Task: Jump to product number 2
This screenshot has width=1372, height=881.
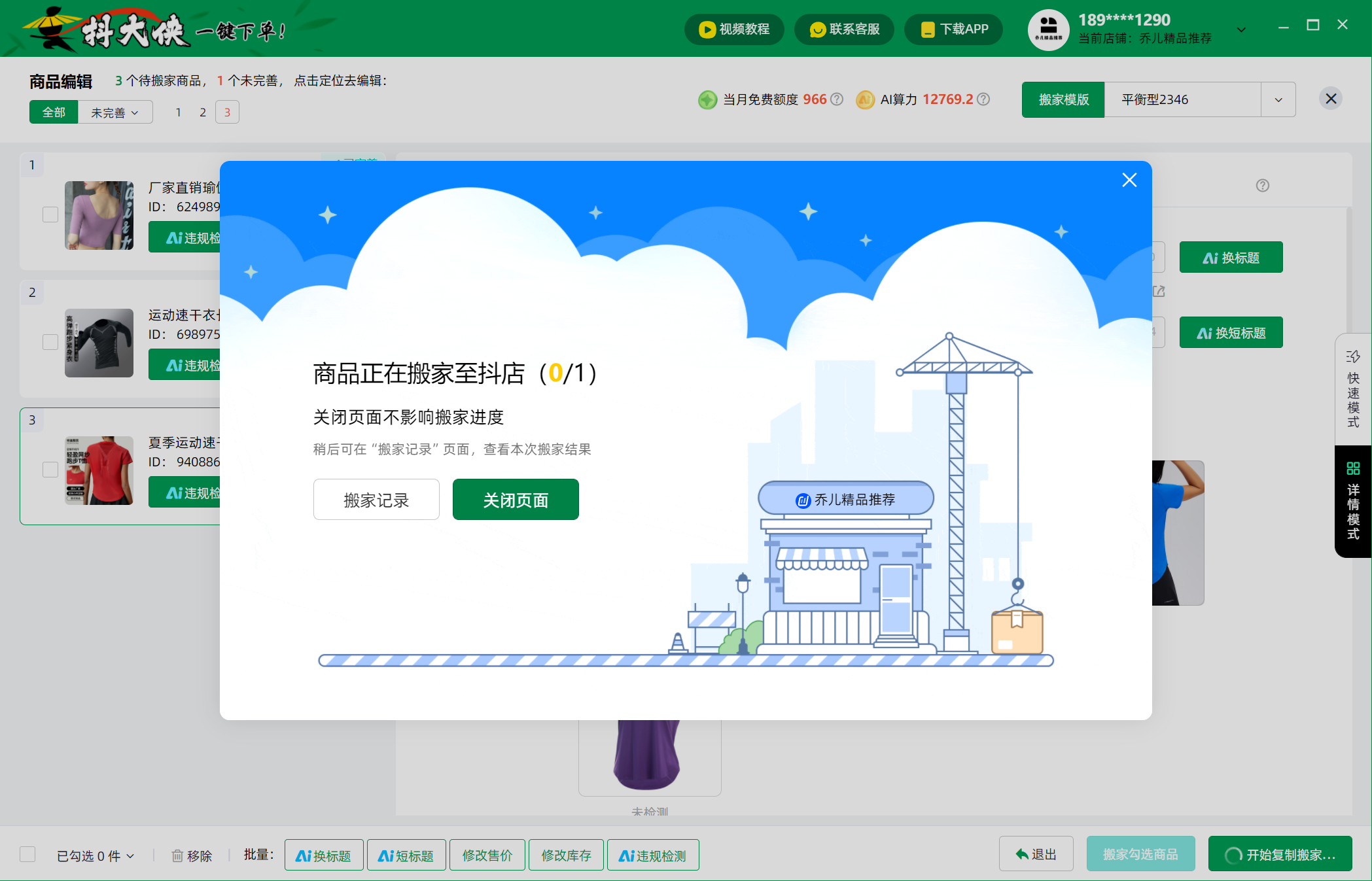Action: (x=203, y=112)
